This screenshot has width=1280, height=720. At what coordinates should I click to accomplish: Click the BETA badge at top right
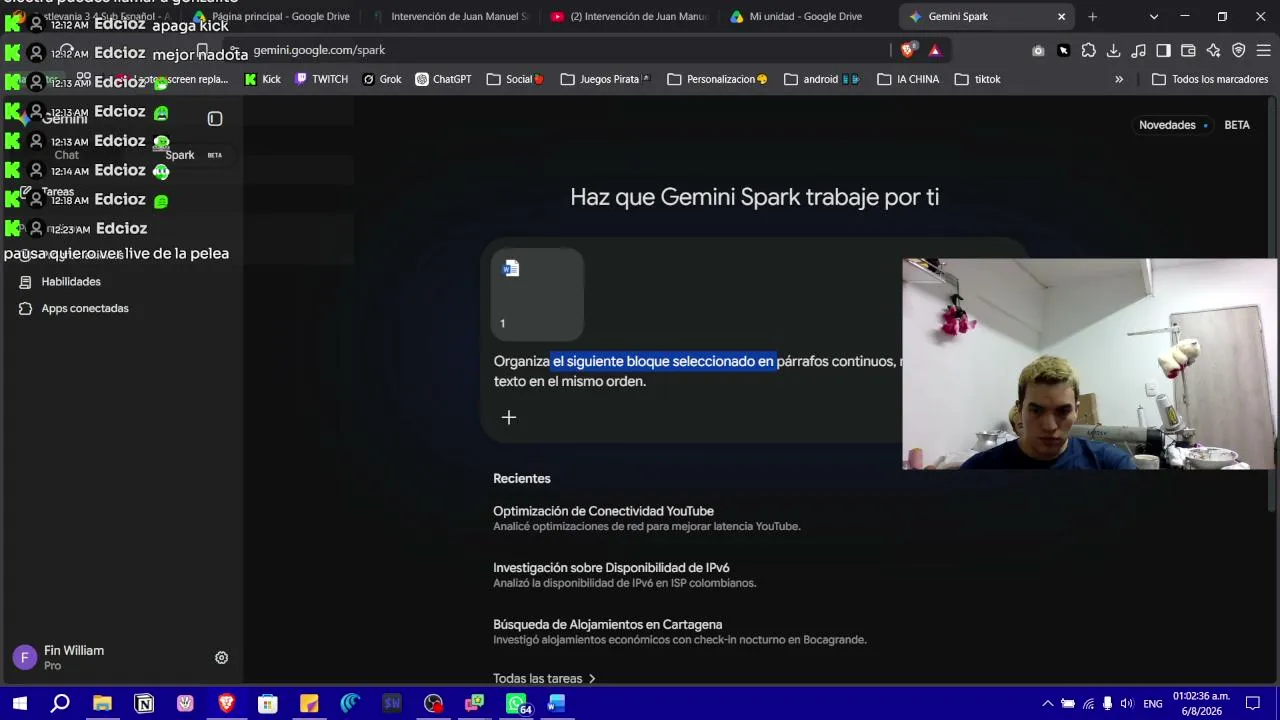[1237, 125]
